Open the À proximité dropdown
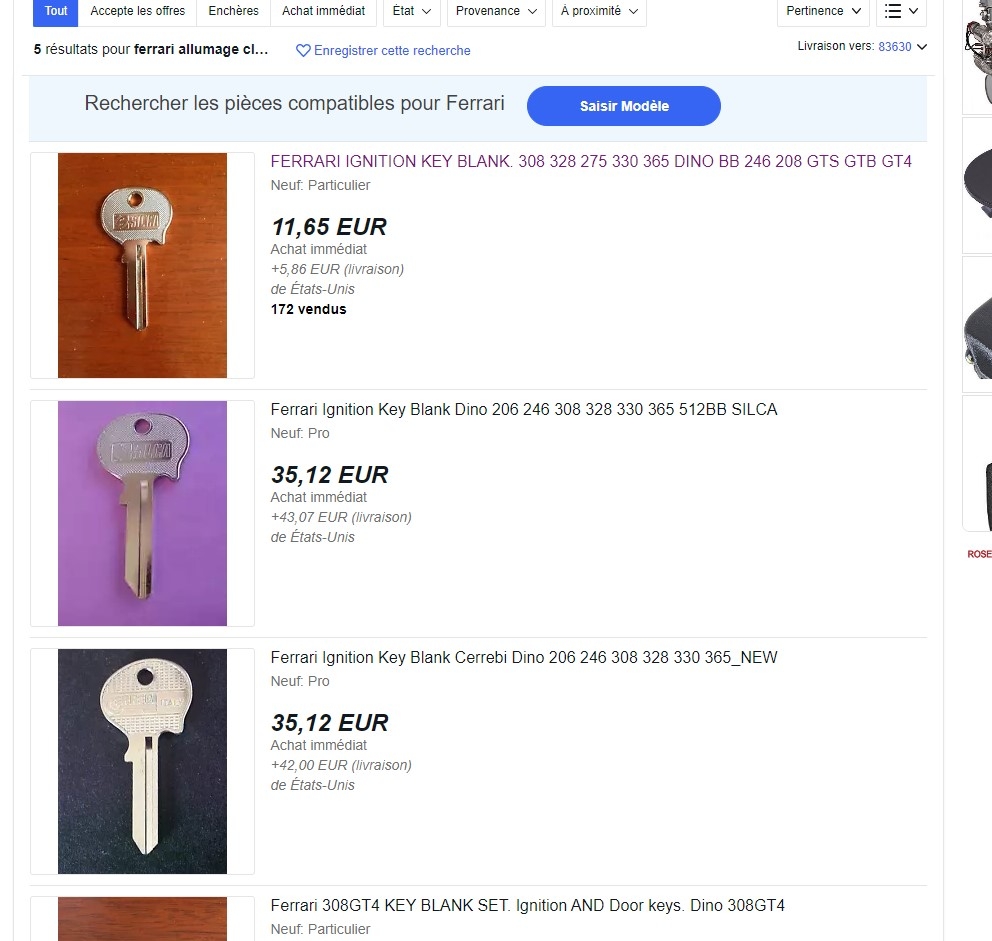The width and height of the screenshot is (992, 941). 599,11
